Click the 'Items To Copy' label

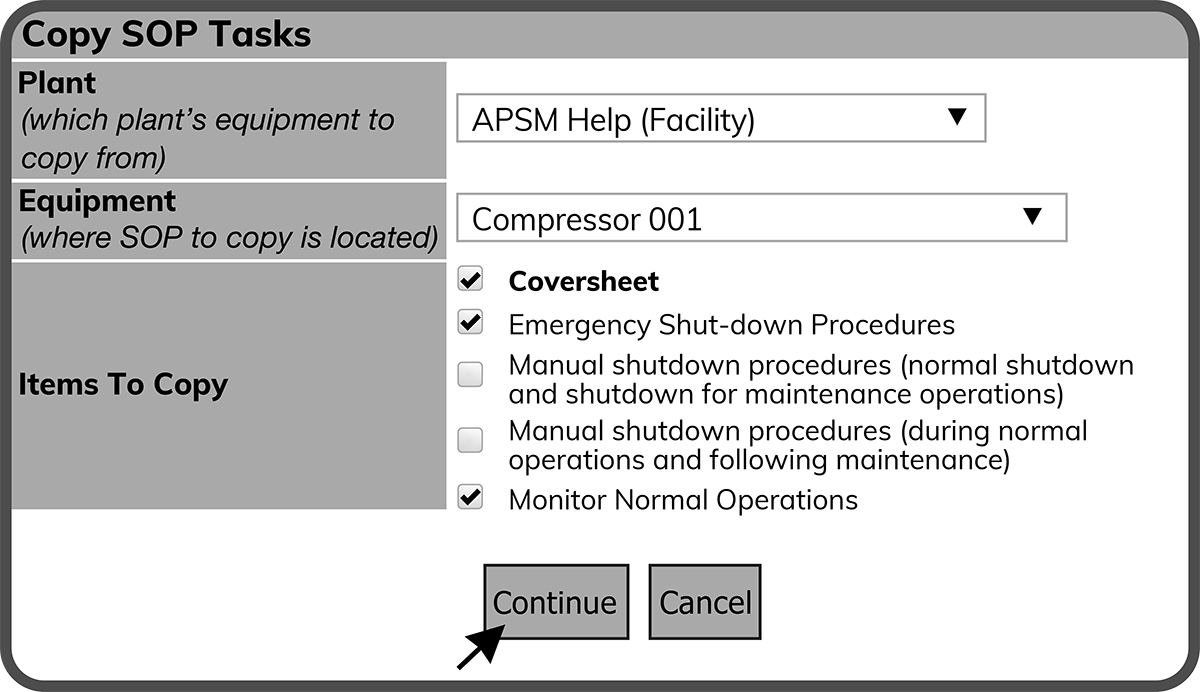point(123,385)
